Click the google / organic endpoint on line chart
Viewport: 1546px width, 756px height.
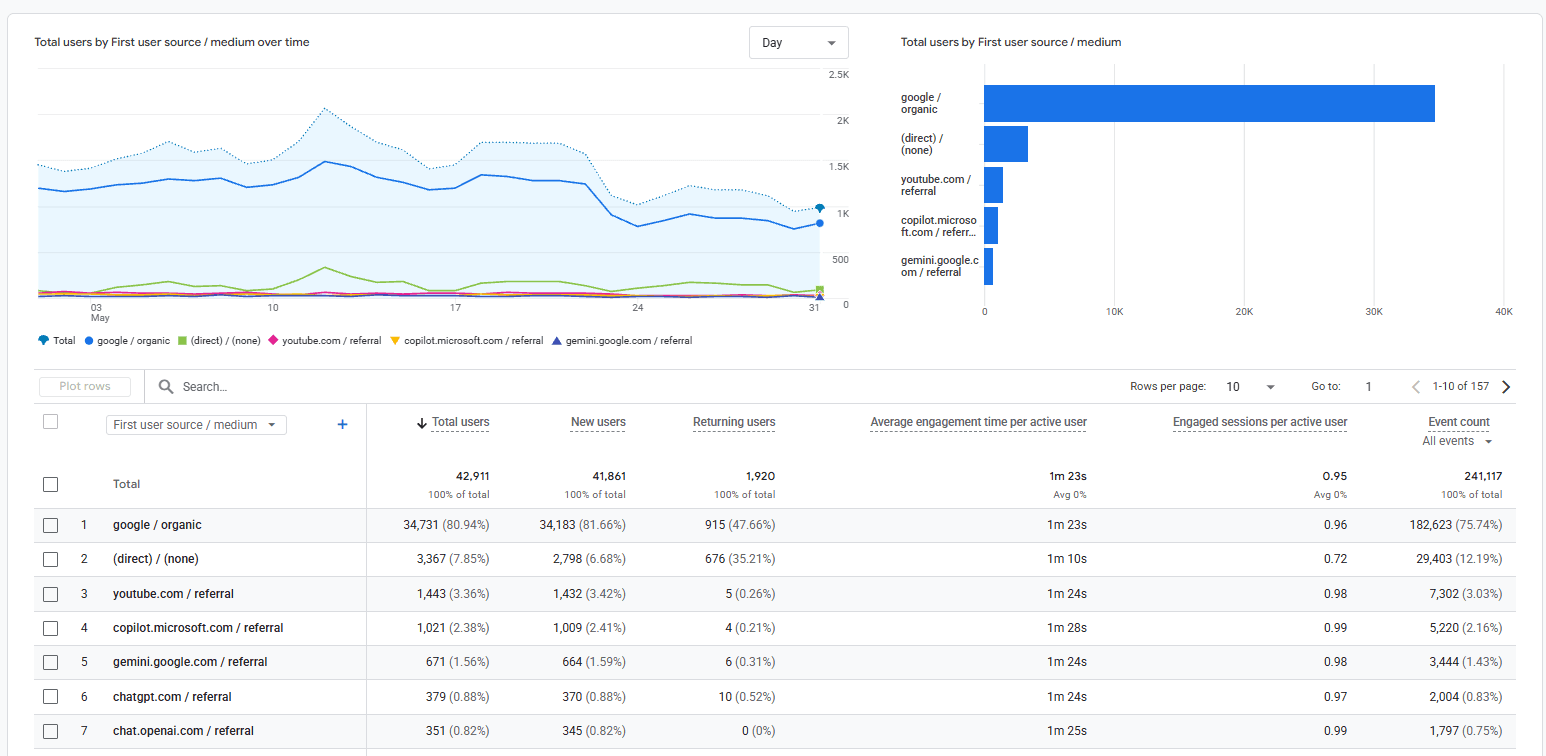click(820, 223)
